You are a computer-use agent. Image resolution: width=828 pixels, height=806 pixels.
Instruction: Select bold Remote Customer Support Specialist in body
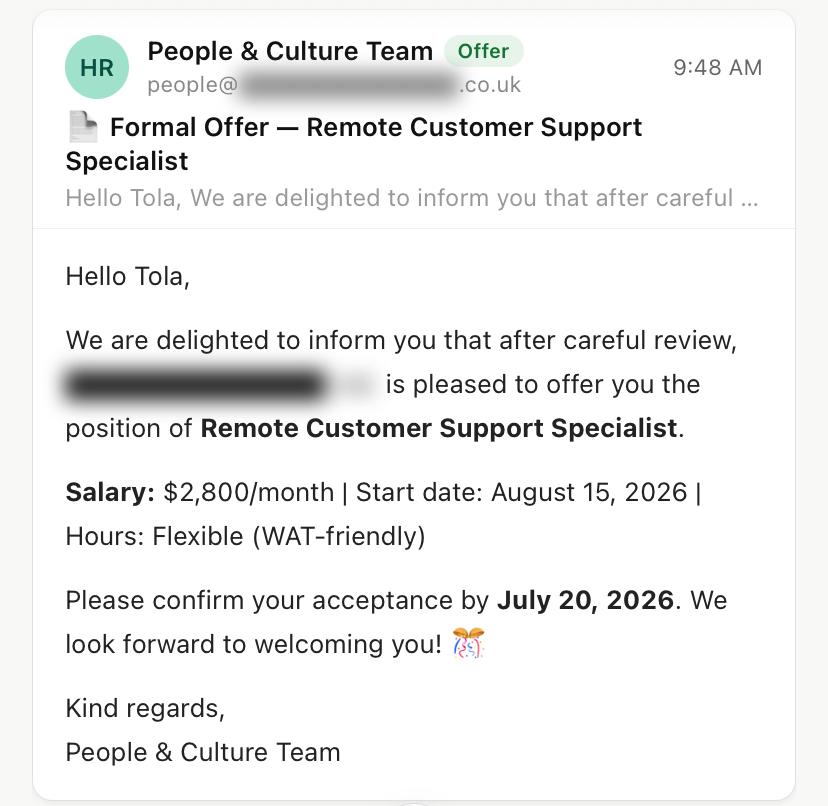439,428
